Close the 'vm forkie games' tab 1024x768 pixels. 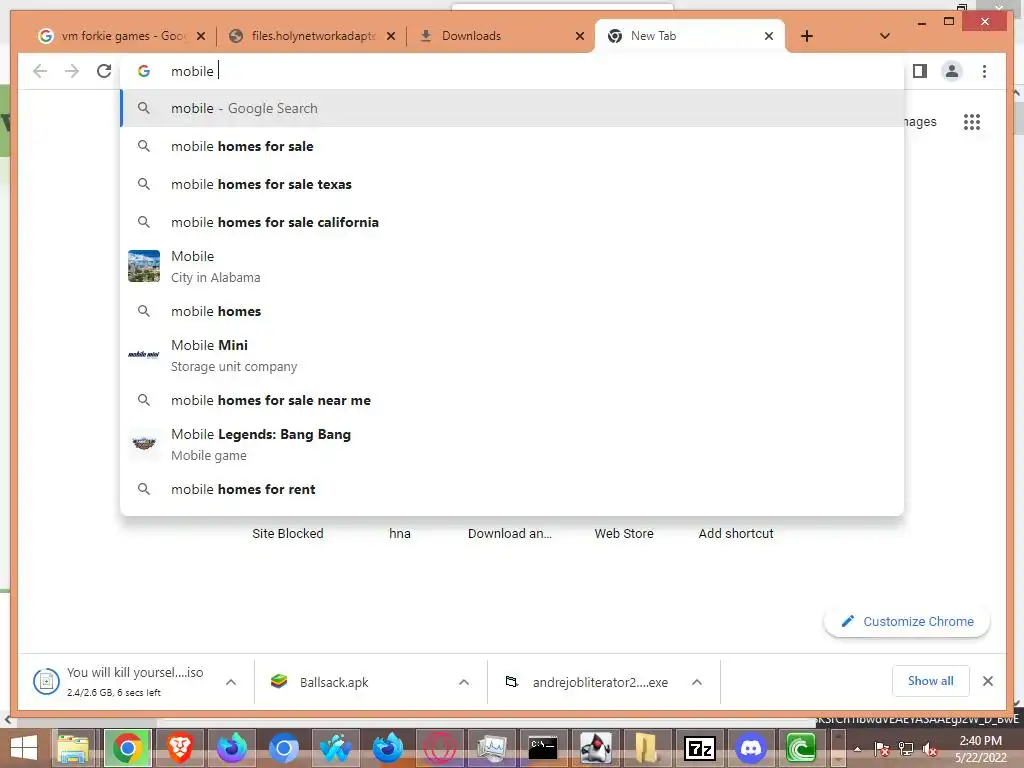201,36
